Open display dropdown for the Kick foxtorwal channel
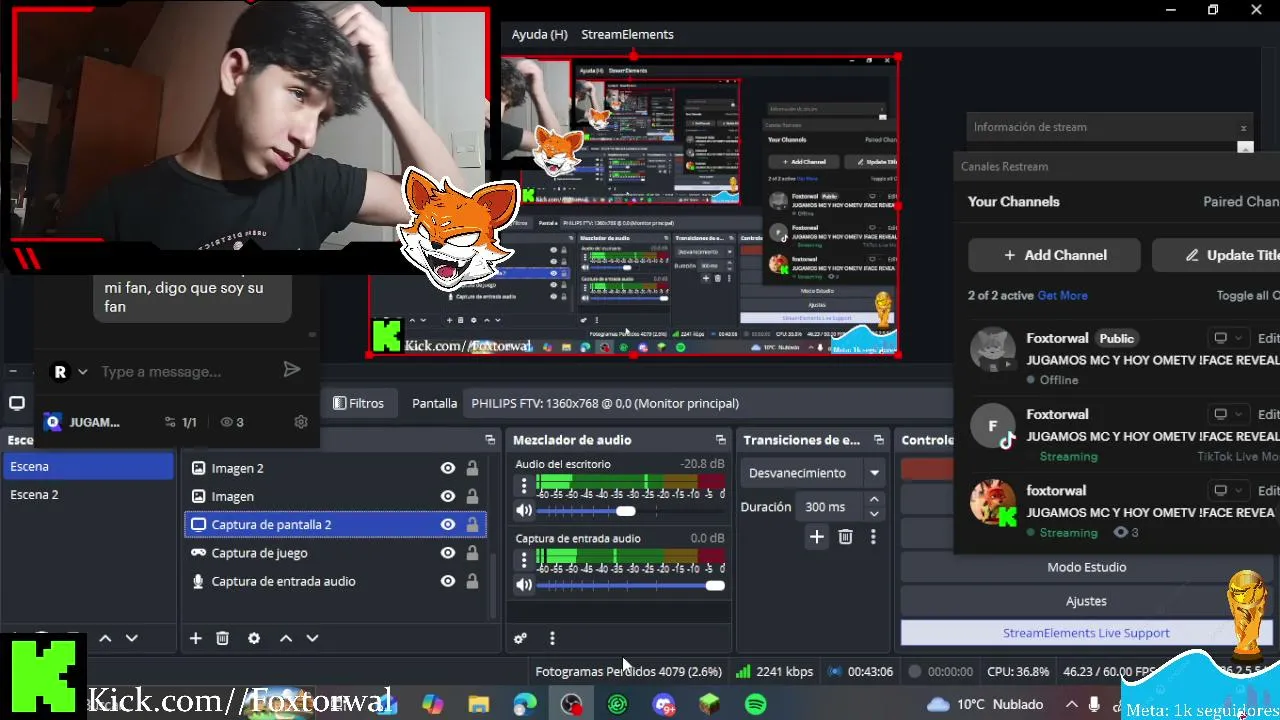Viewport: 1280px width, 720px height. point(1227,490)
